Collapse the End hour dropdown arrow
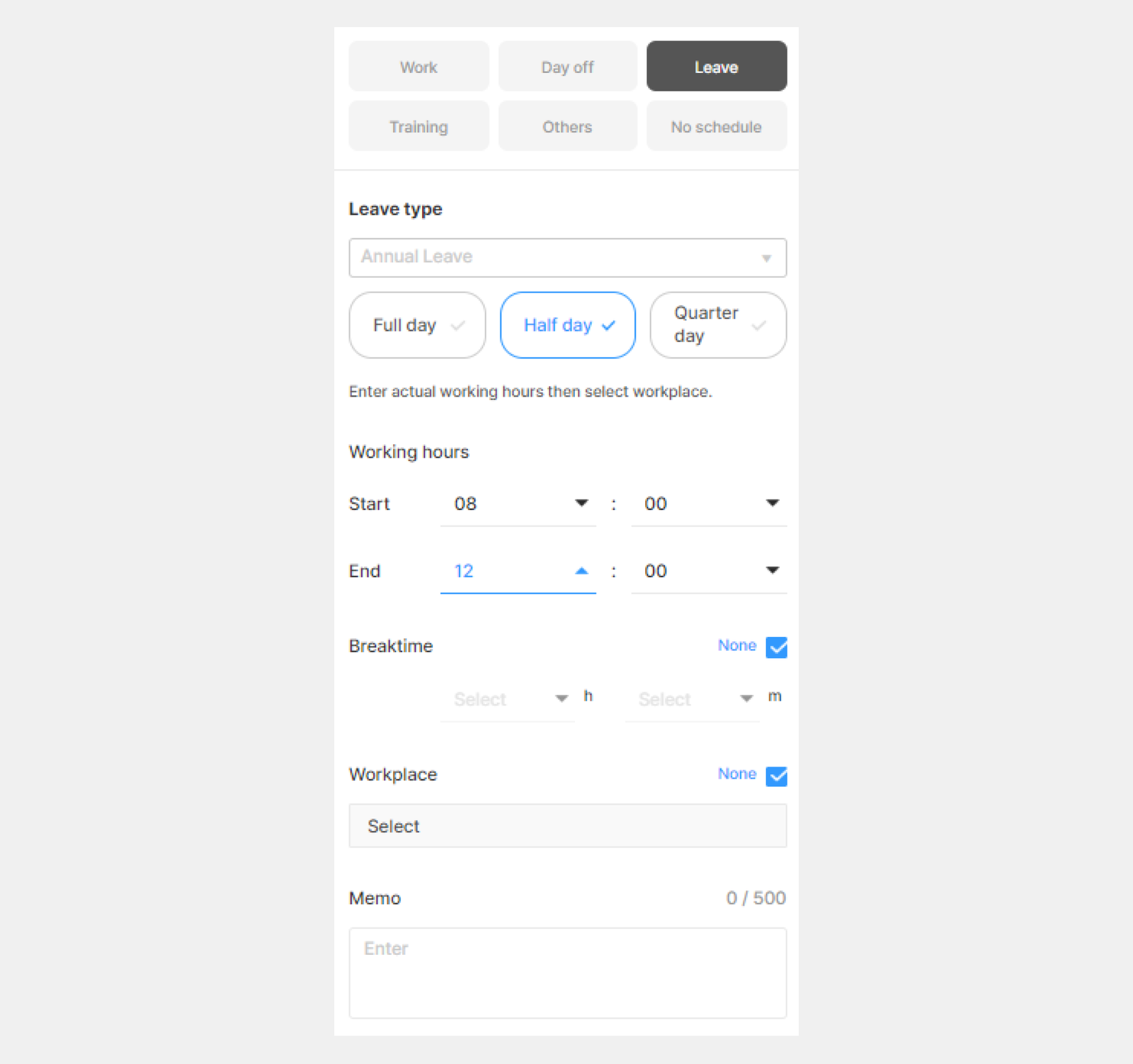Image resolution: width=1133 pixels, height=1064 pixels. (x=581, y=570)
